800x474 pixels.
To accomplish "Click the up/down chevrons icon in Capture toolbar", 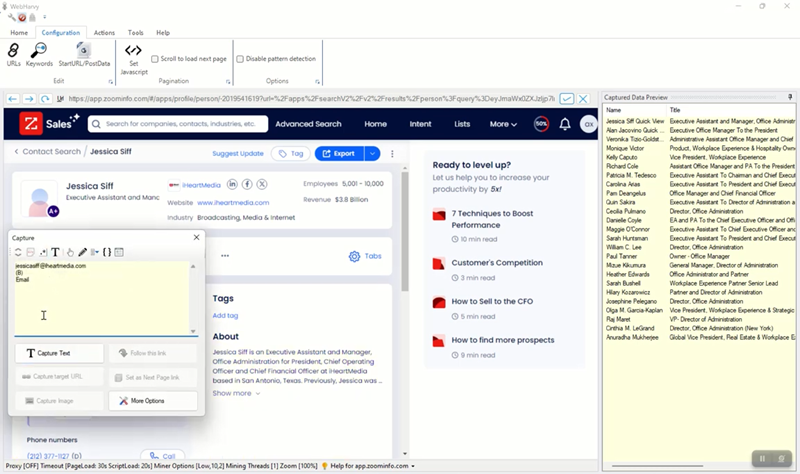I will pyautogui.click(x=18, y=252).
